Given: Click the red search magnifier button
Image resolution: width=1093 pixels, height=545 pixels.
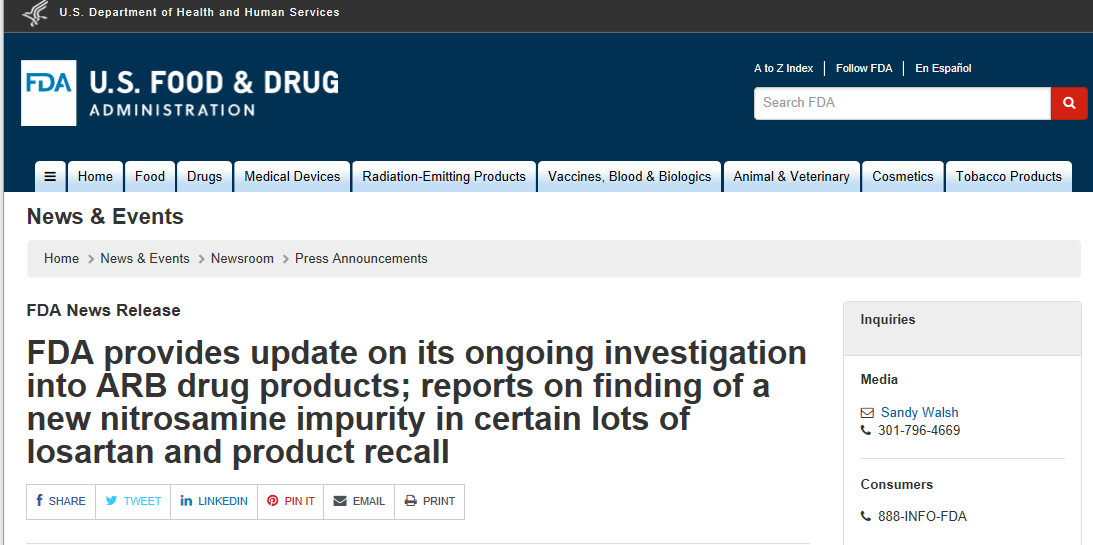Looking at the screenshot, I should [x=1068, y=103].
